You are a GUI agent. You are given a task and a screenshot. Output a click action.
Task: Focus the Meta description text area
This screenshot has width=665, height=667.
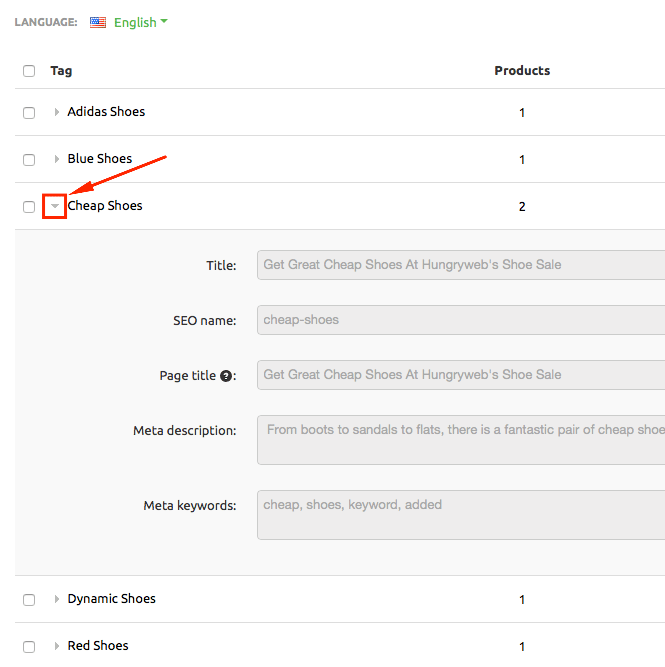click(460, 440)
